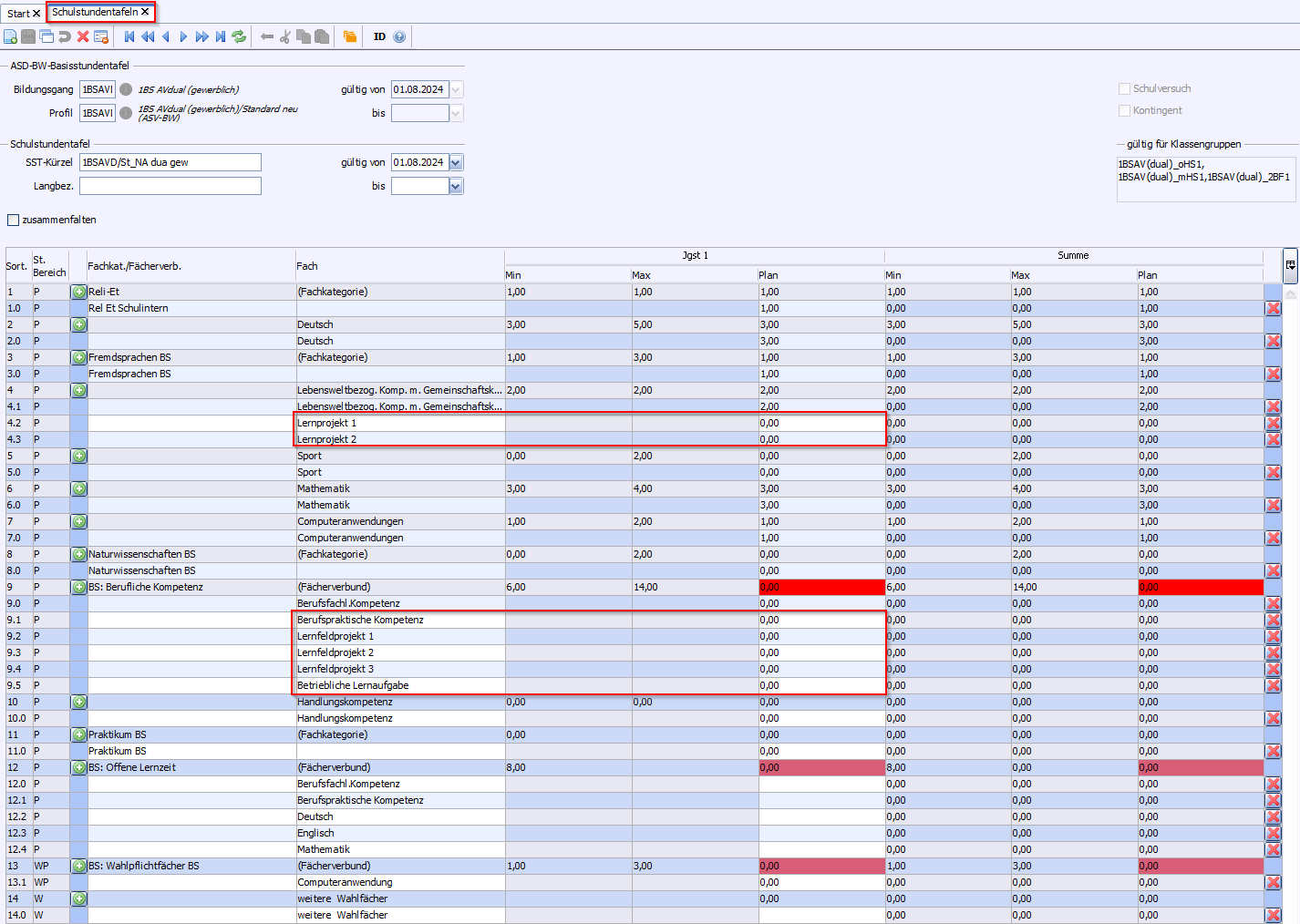Jump to the first record
Viewport: 1300px width, 924px height.
(129, 36)
